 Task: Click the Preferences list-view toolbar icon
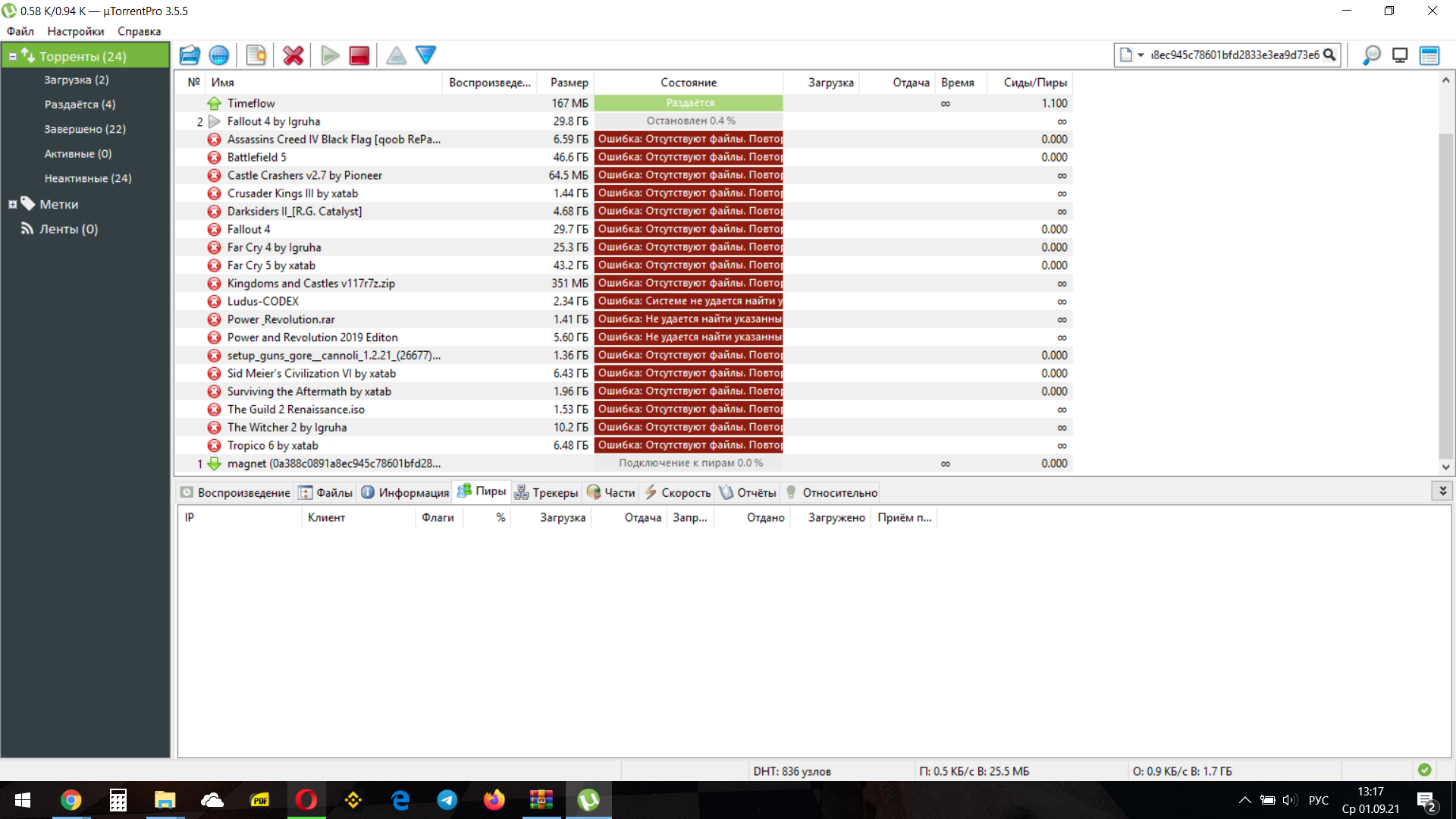[x=1429, y=55]
